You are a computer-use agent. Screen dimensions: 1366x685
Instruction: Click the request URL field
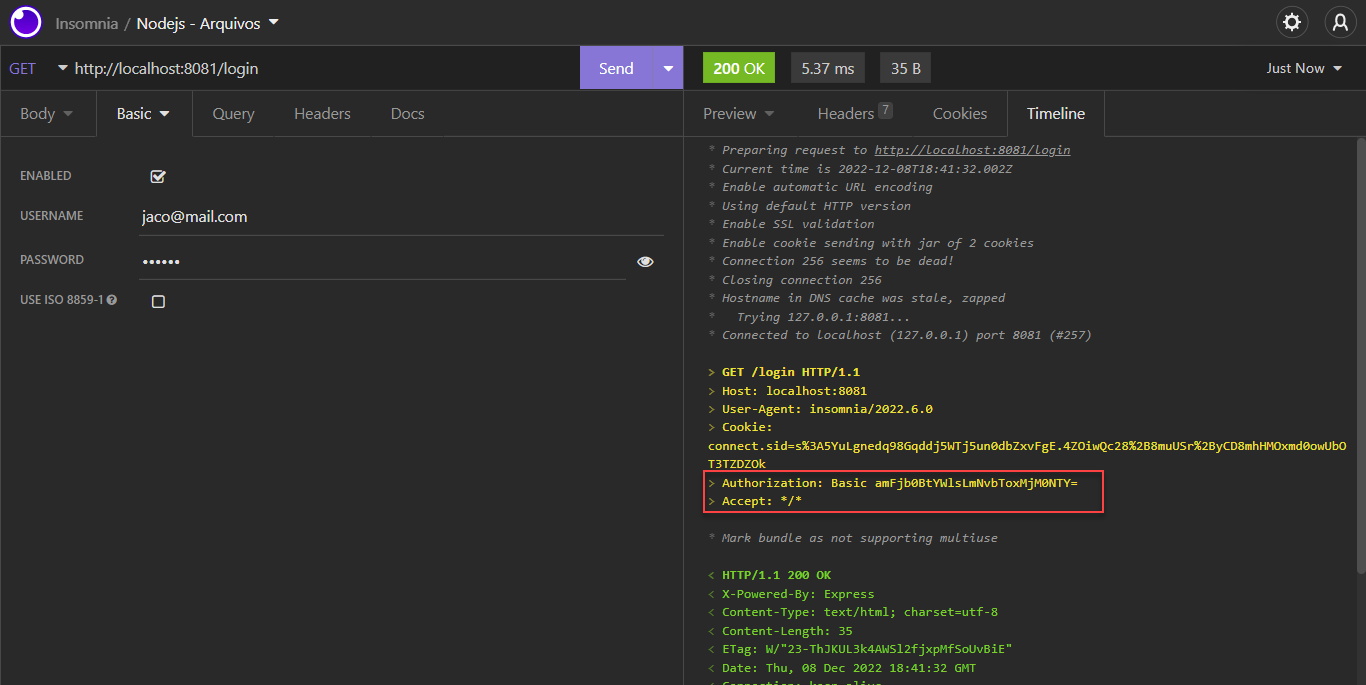(323, 68)
